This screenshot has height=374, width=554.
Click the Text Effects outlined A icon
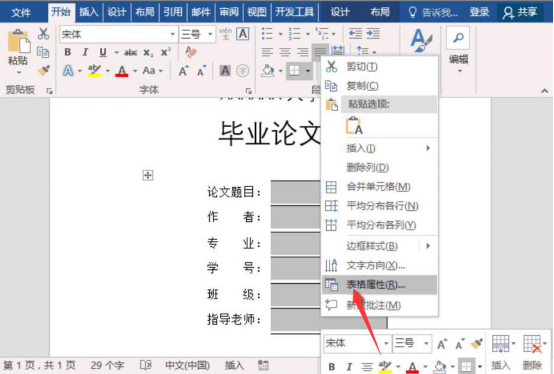pyautogui.click(x=68, y=71)
